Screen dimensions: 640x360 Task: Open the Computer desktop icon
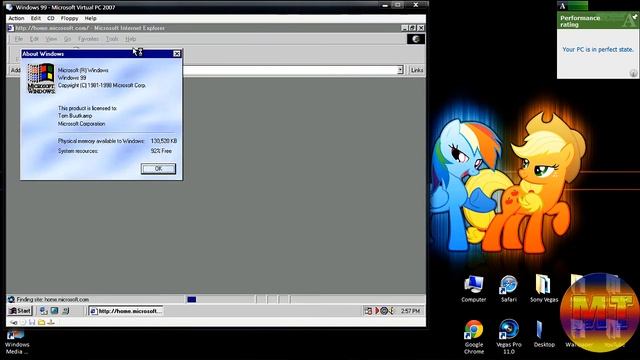473,289
